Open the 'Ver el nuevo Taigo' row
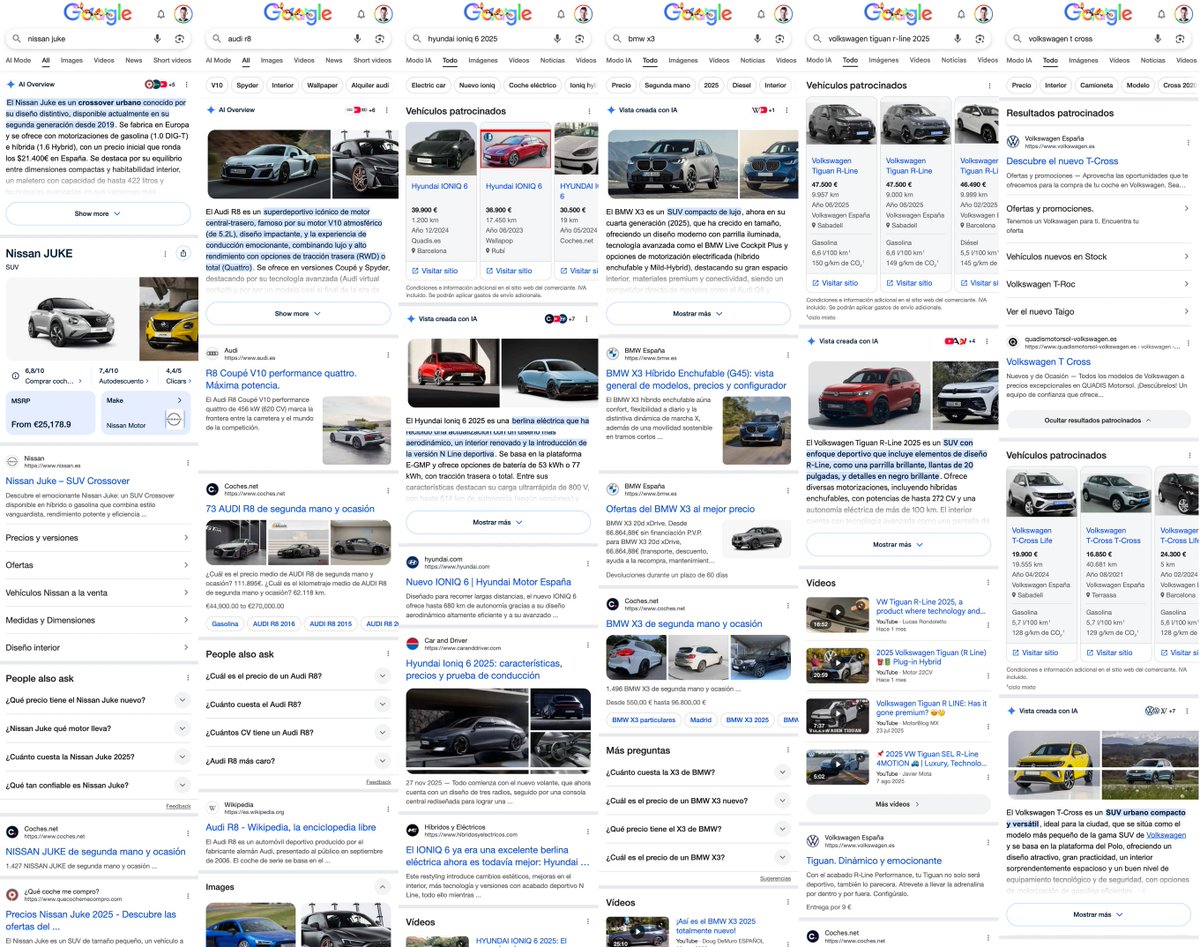1200x947 pixels. tap(1098, 312)
